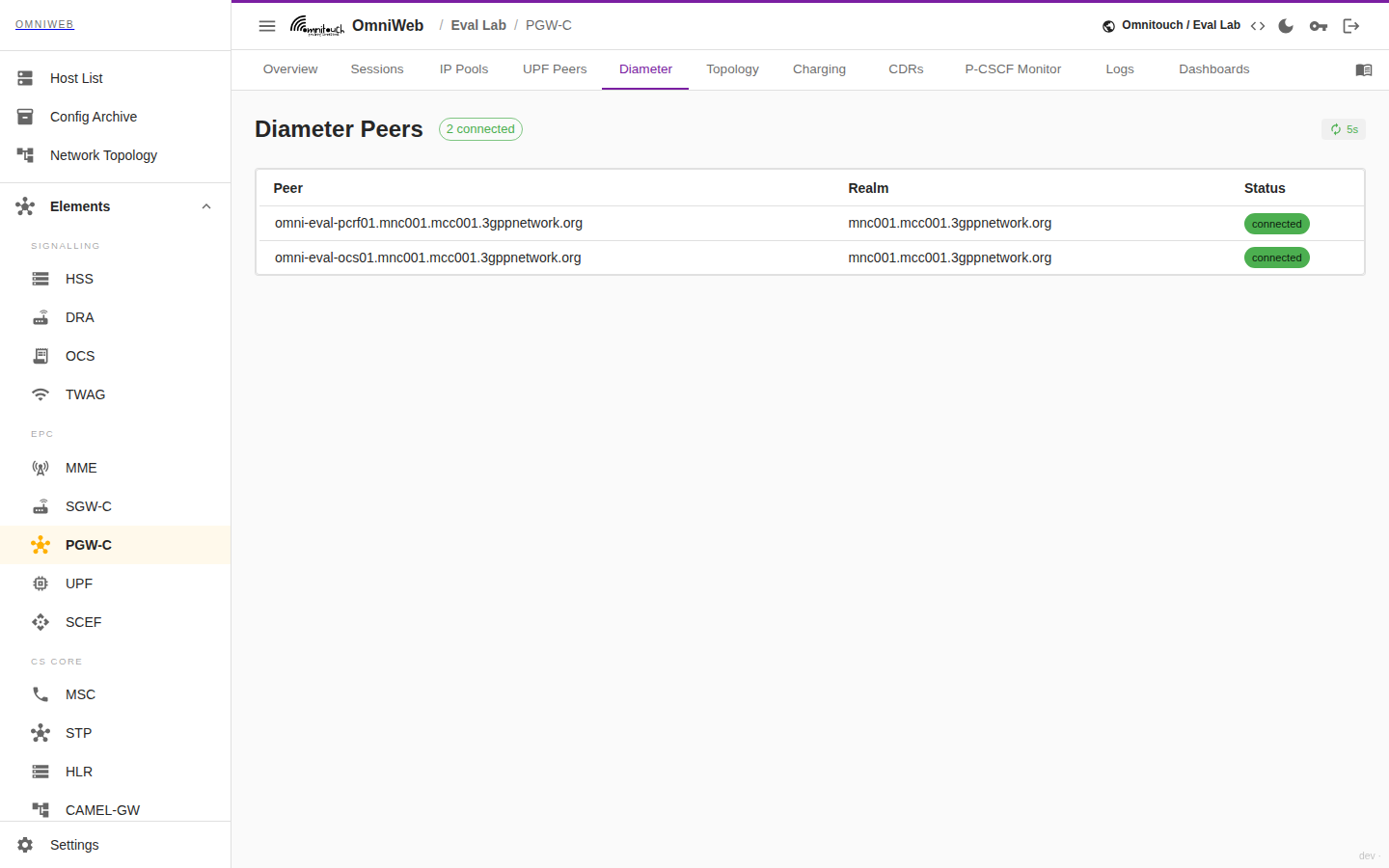Viewport: 1389px width, 868px height.
Task: Toggle dark mode moon icon
Action: (x=1286, y=26)
